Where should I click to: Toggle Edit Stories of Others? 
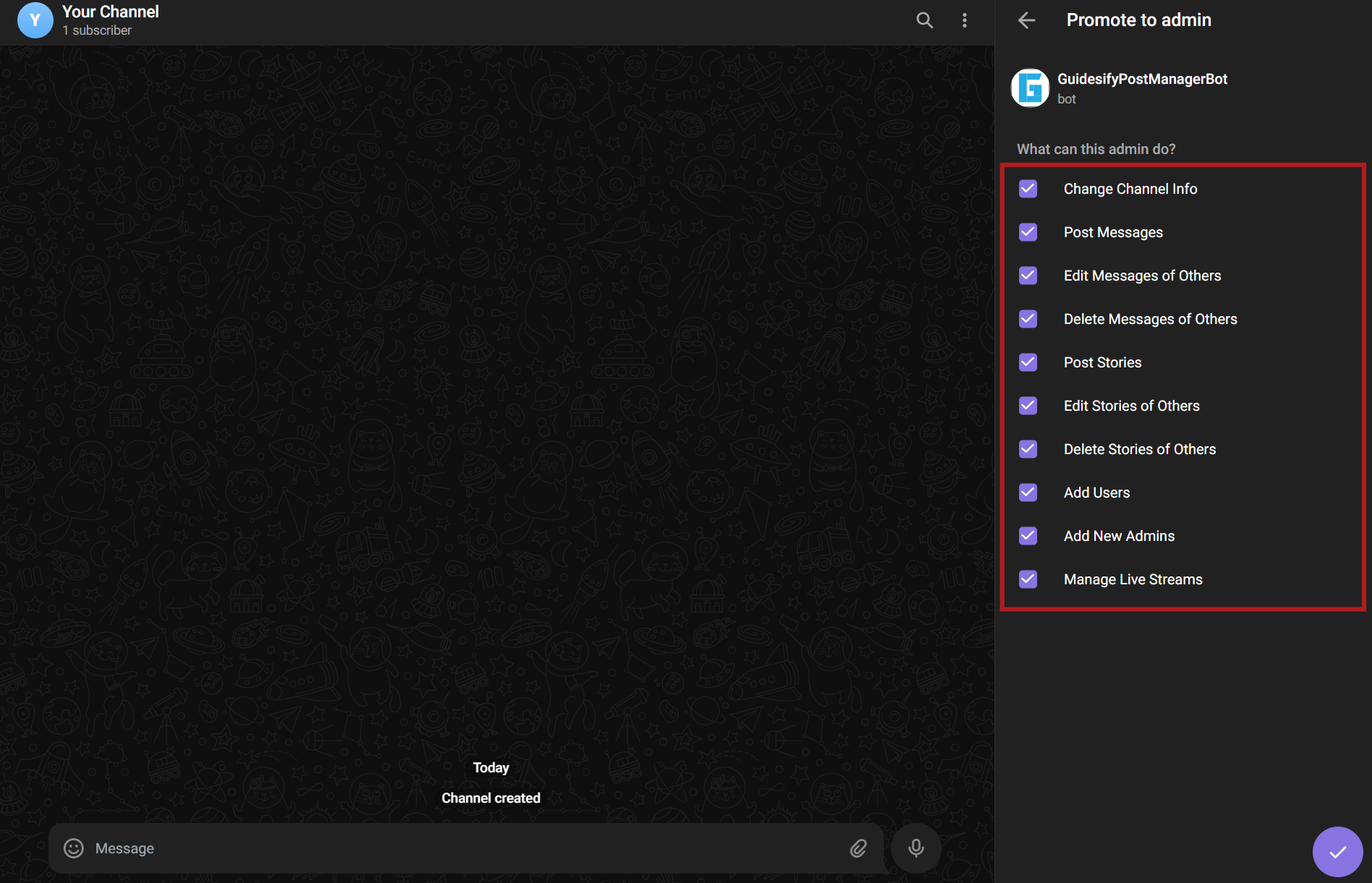1028,406
